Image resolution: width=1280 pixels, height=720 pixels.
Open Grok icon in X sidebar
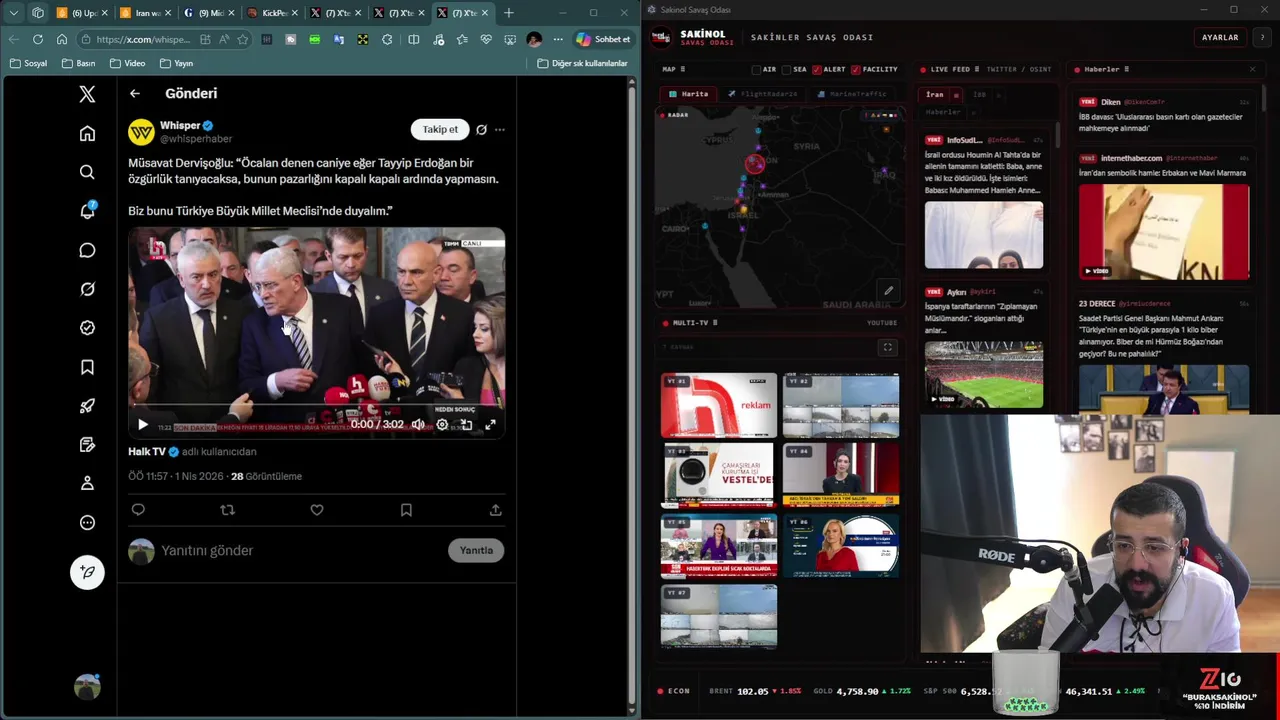(x=87, y=289)
